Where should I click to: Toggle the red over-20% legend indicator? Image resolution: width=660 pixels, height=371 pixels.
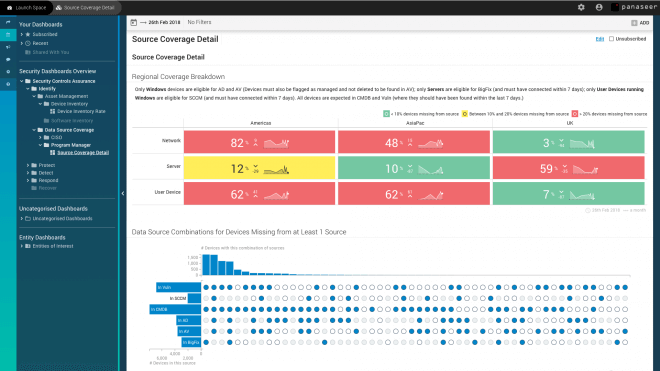(575, 114)
